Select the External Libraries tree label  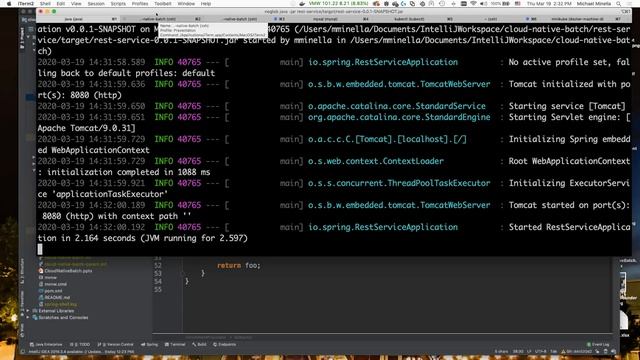coord(56,311)
